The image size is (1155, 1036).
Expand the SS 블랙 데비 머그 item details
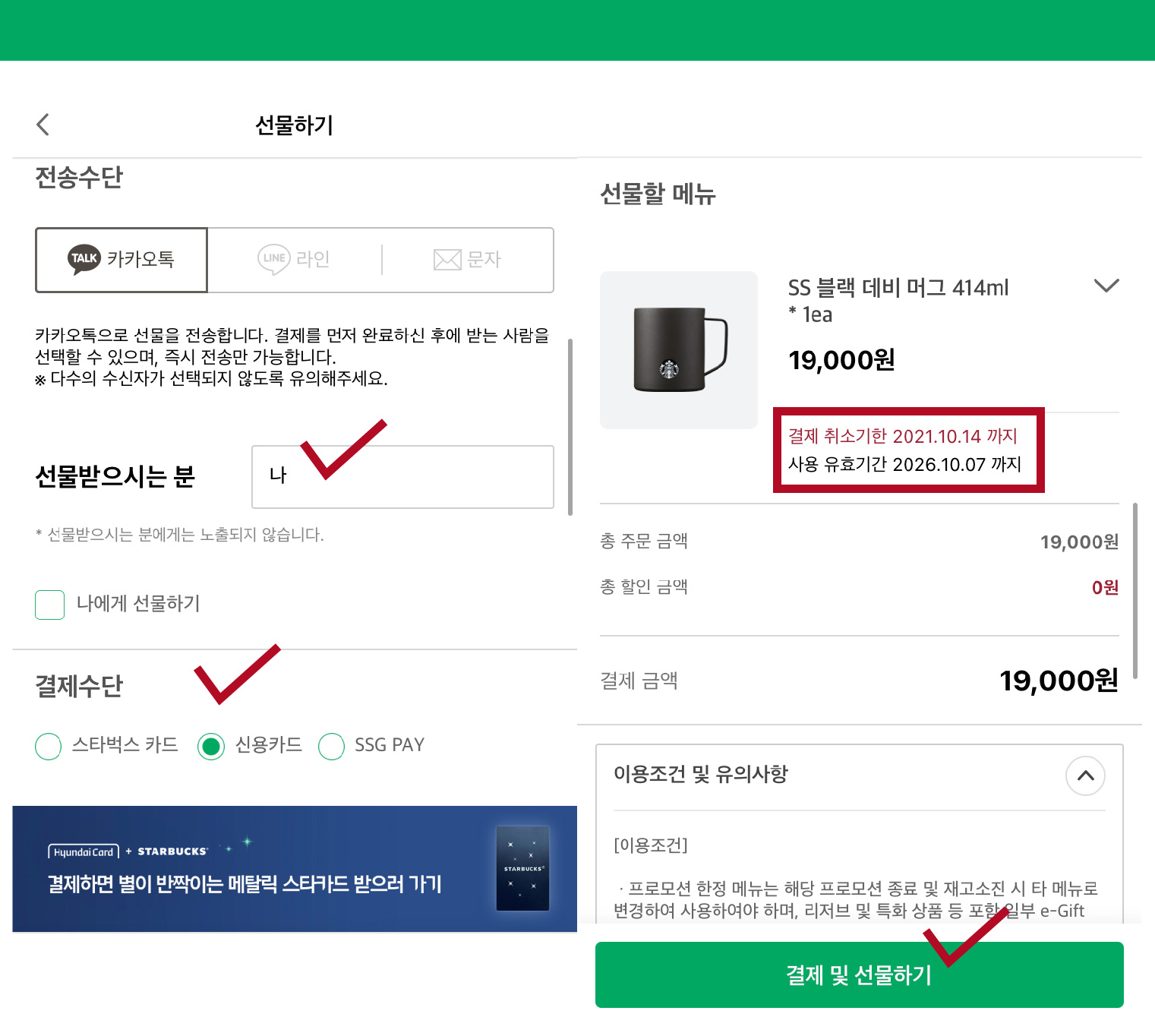pyautogui.click(x=1106, y=286)
